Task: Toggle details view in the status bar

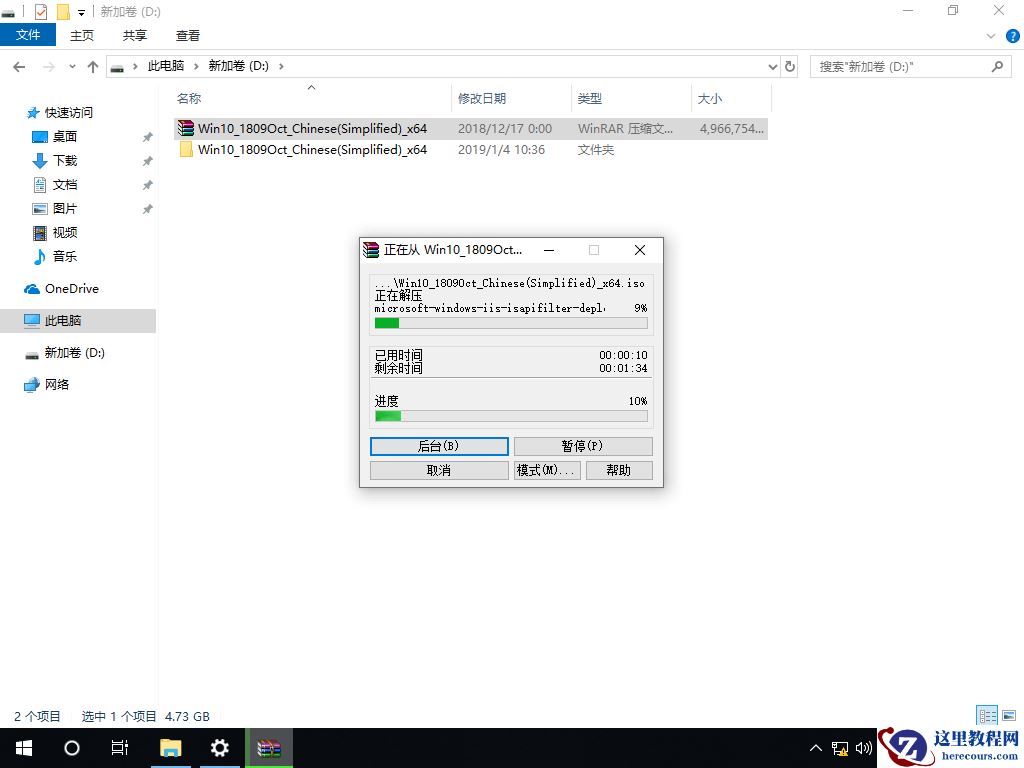Action: pos(987,715)
